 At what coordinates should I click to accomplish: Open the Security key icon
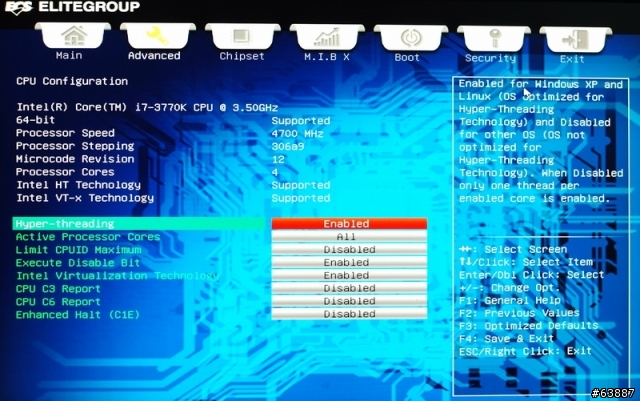click(494, 39)
